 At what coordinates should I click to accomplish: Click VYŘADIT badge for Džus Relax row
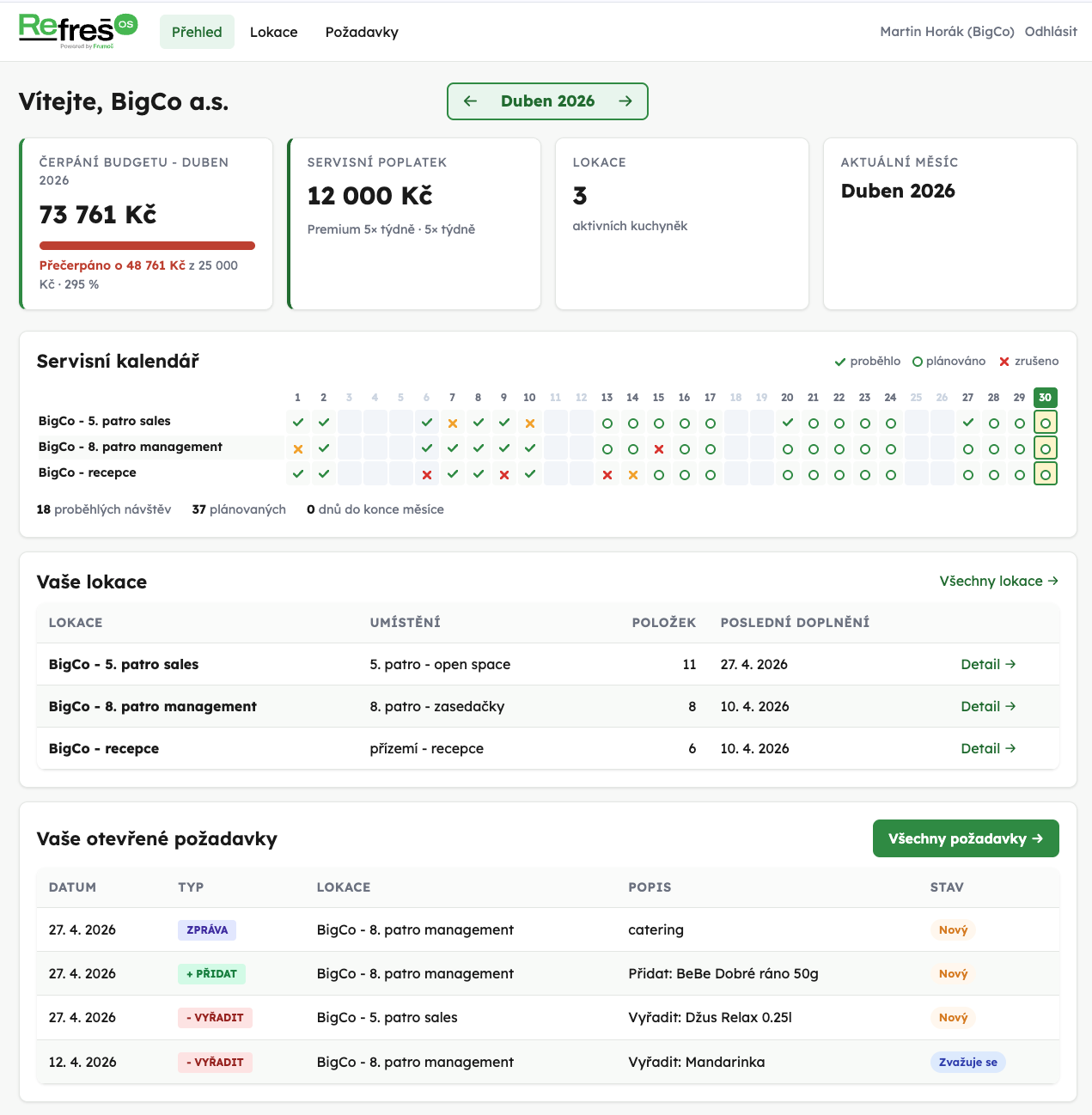tap(215, 1017)
